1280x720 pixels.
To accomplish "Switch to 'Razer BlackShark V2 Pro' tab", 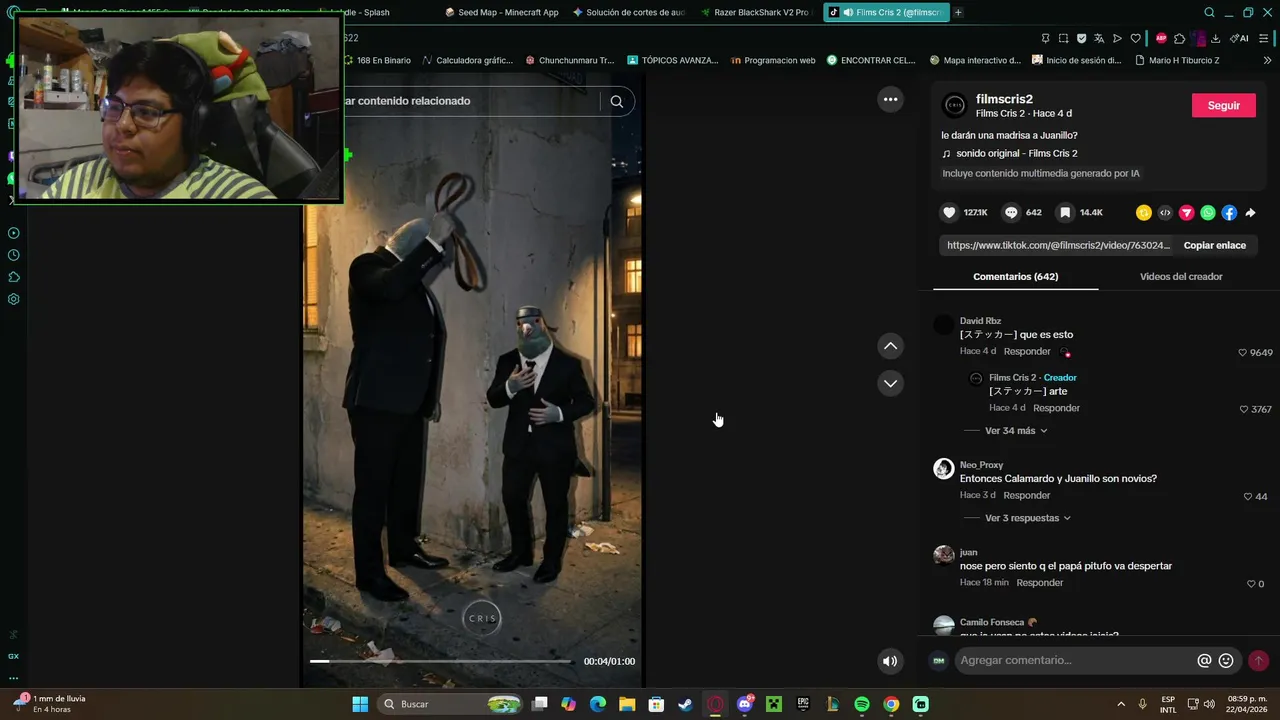I will click(755, 12).
